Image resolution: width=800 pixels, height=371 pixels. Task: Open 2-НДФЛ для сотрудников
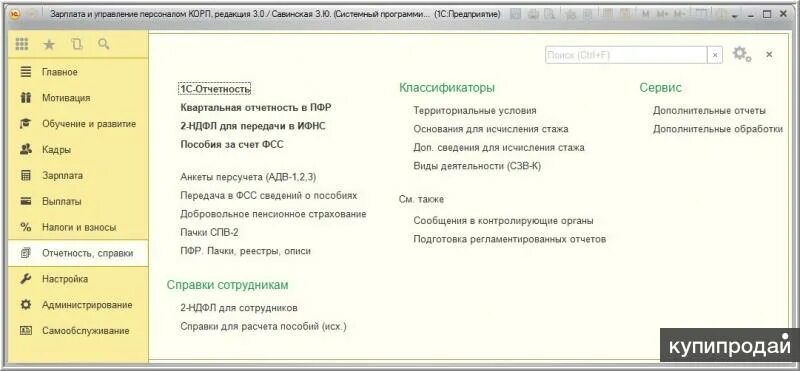point(239,308)
